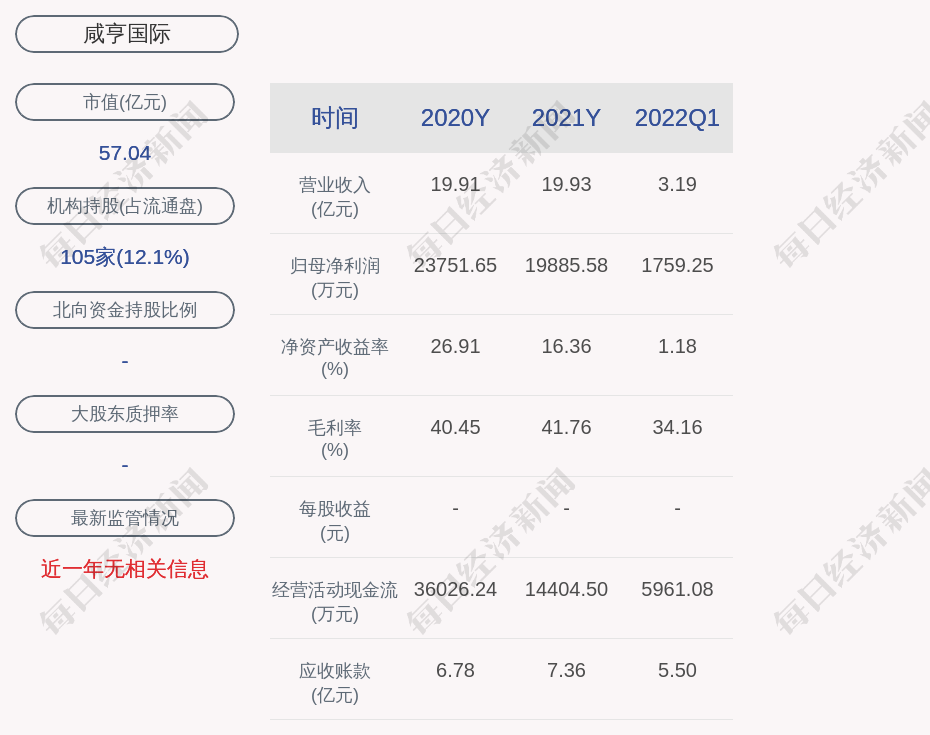Select the 市值(亿元) label pill
Viewport: 930px width, 735px height.
tap(125, 102)
